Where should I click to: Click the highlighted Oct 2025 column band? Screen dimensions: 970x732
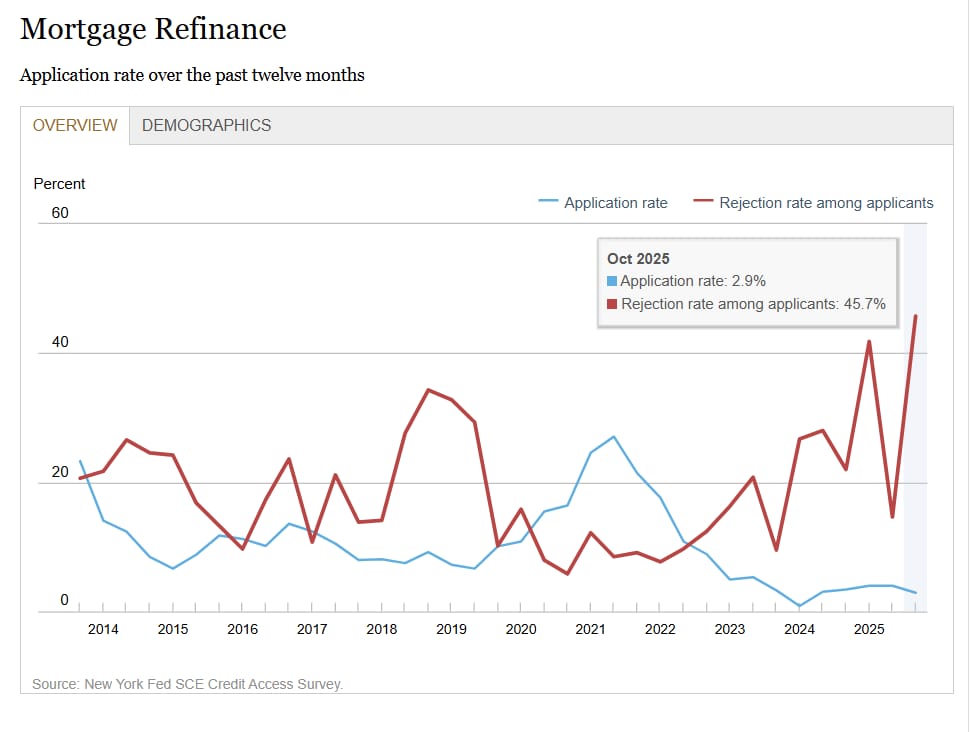916,418
